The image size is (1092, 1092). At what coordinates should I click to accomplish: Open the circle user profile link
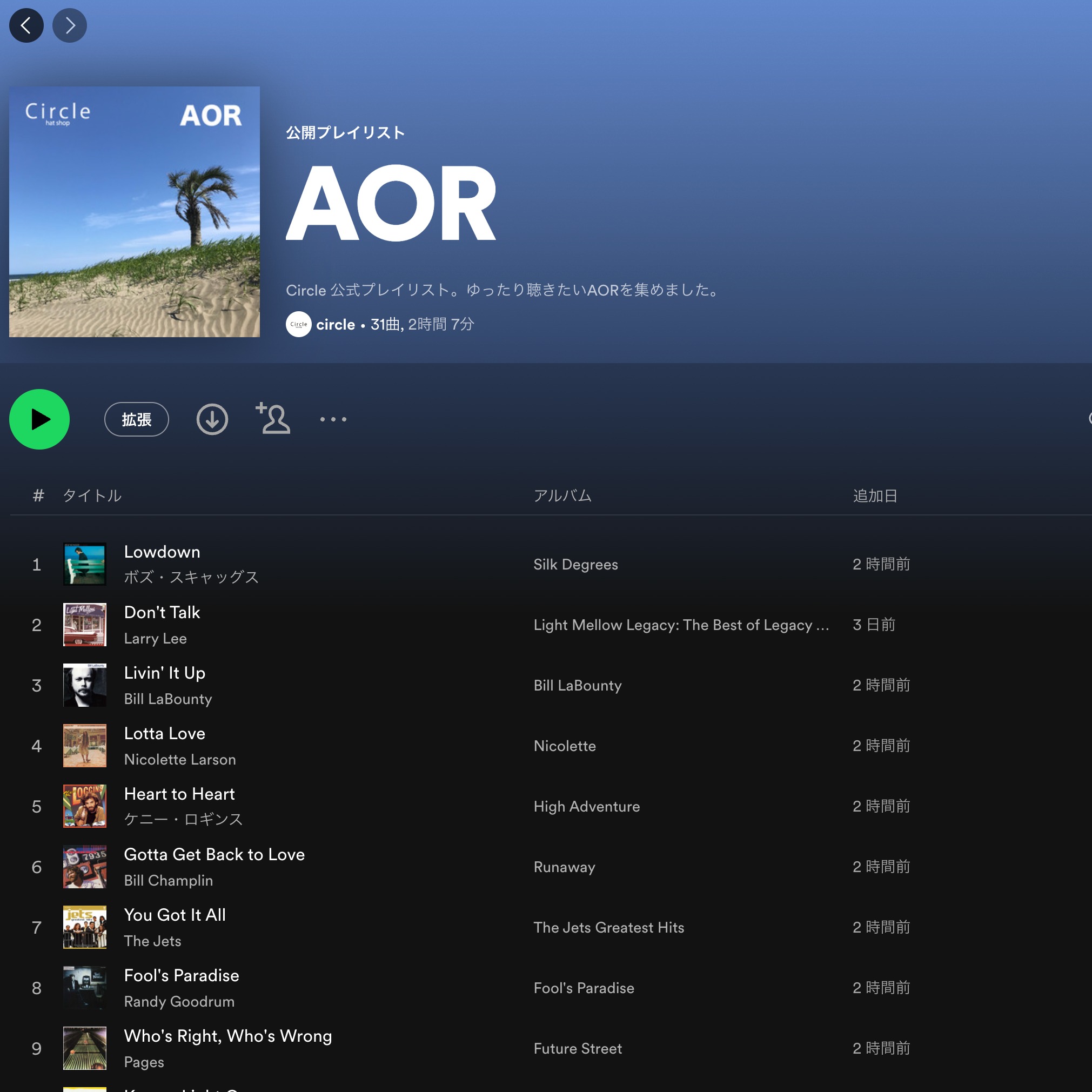pyautogui.click(x=335, y=324)
